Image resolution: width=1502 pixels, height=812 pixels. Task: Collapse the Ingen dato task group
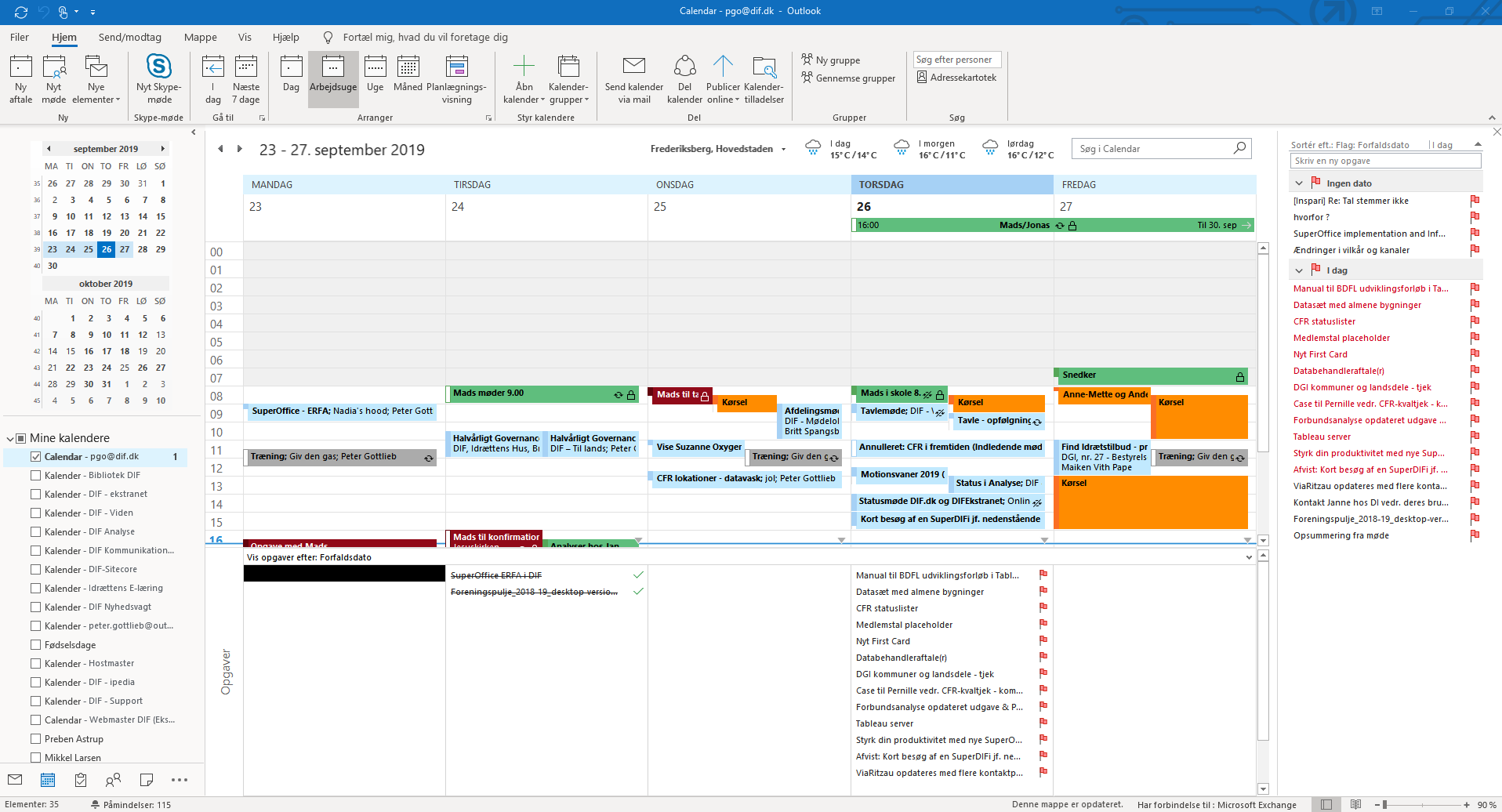(1299, 183)
